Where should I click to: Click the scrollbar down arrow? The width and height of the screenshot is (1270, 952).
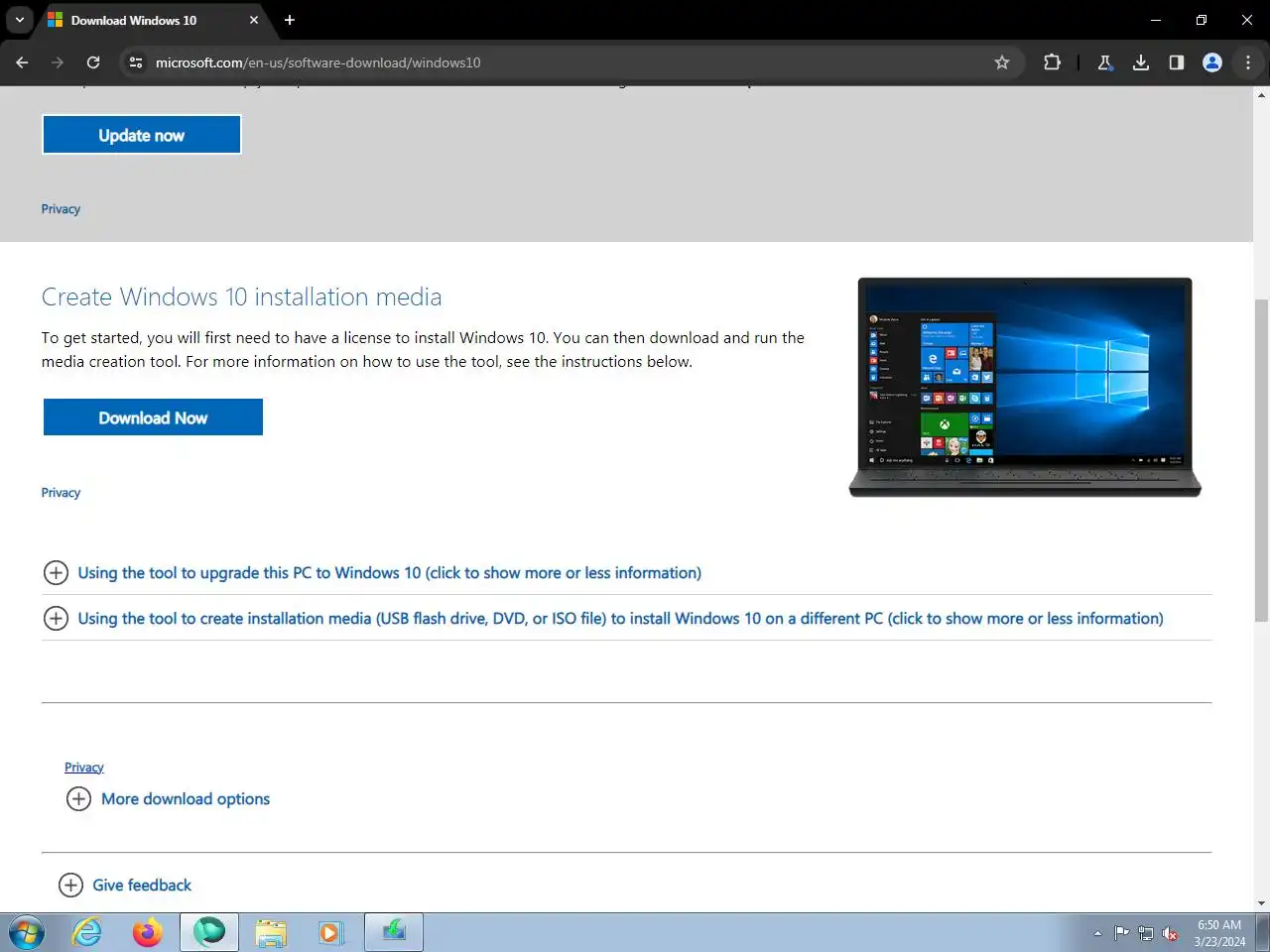point(1261,903)
